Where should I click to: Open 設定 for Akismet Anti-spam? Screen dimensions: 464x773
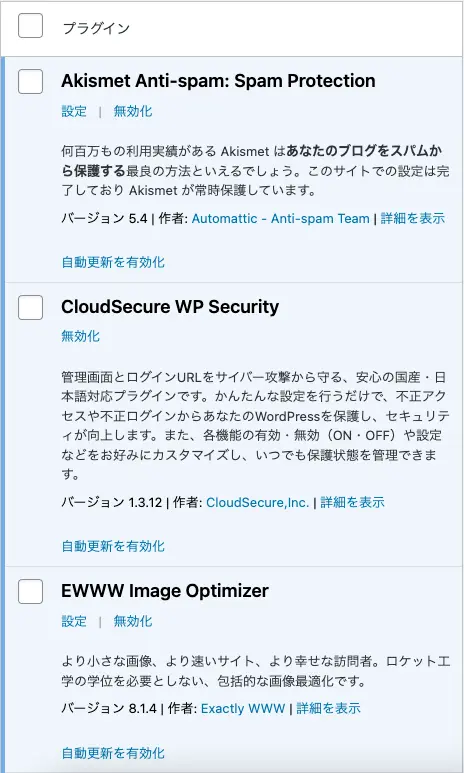(x=74, y=111)
